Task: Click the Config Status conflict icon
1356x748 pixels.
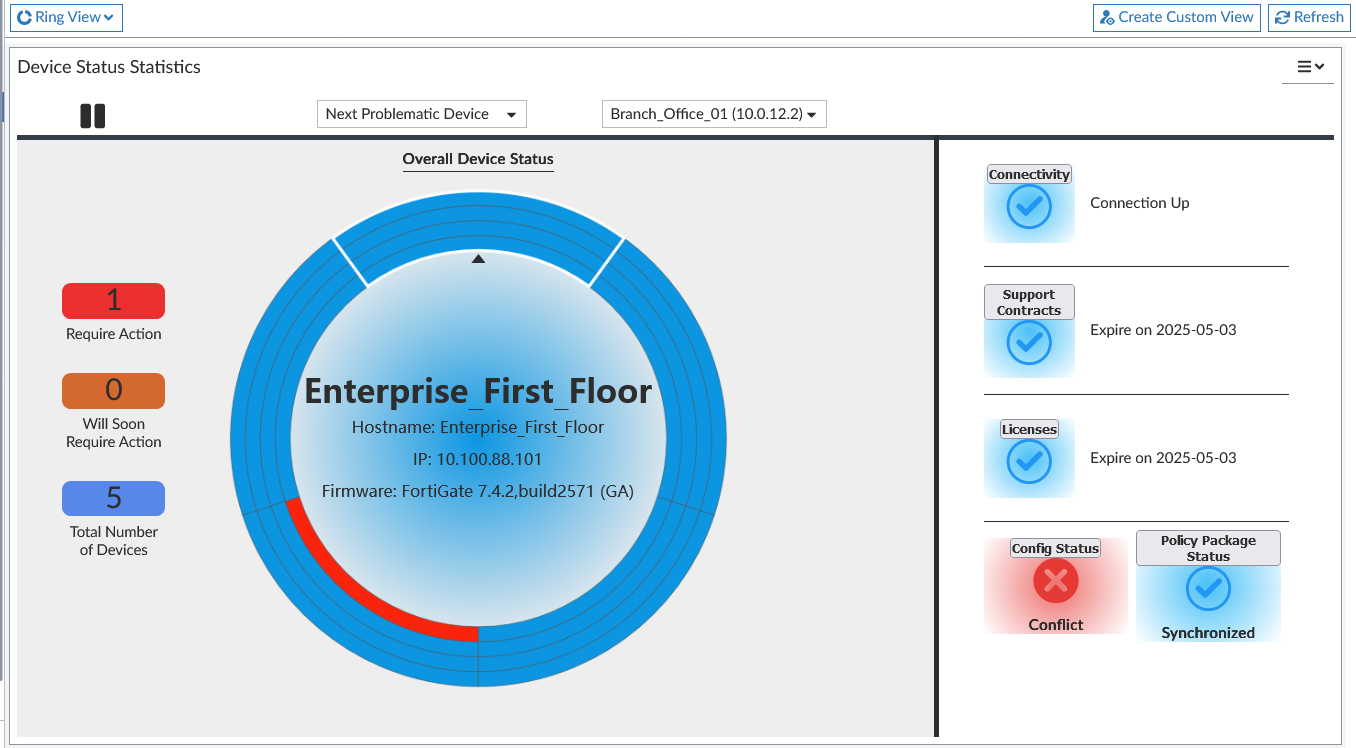Action: (x=1055, y=581)
